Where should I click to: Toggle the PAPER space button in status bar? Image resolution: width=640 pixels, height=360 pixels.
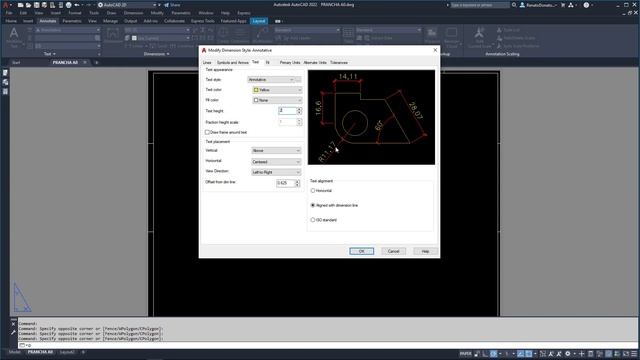(466, 353)
